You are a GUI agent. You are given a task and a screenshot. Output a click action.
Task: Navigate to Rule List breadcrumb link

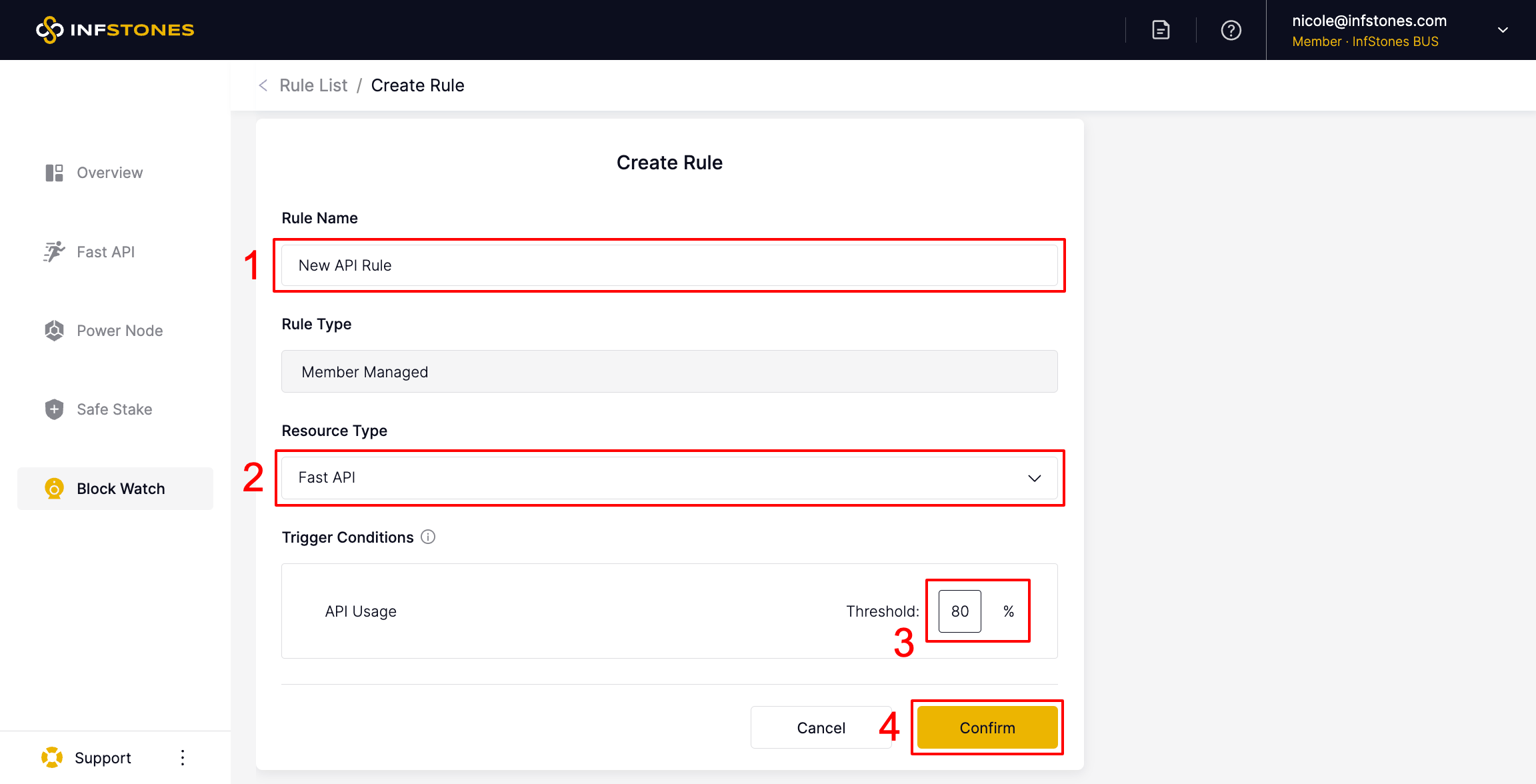313,85
